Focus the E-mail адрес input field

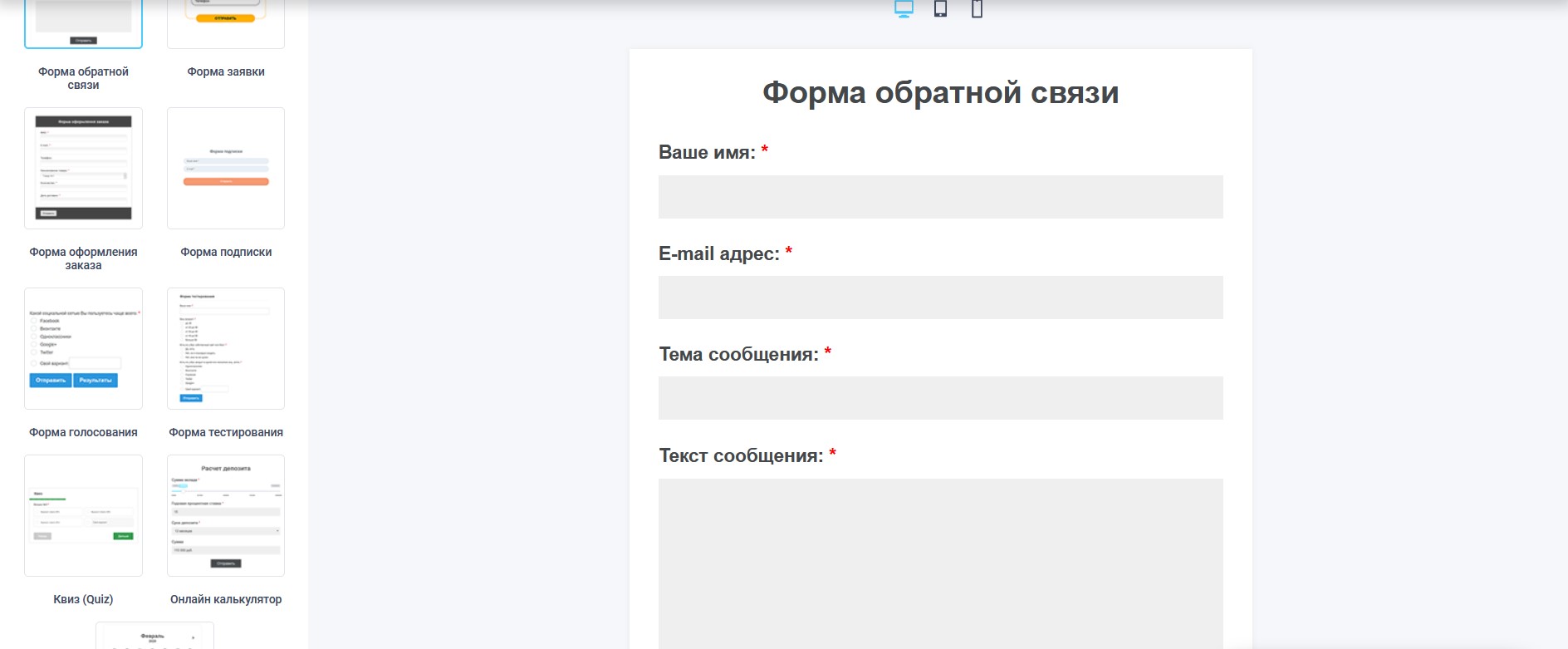pyautogui.click(x=940, y=297)
